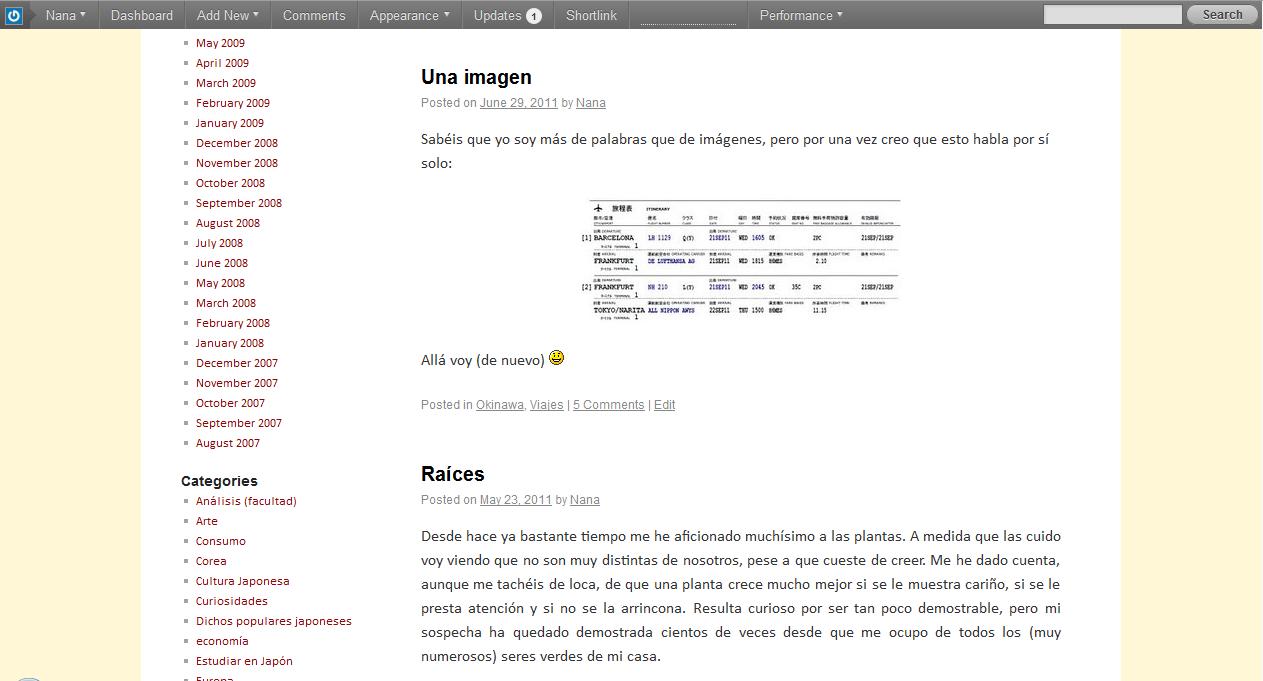Open the 'Raíces' post title

[x=453, y=474]
